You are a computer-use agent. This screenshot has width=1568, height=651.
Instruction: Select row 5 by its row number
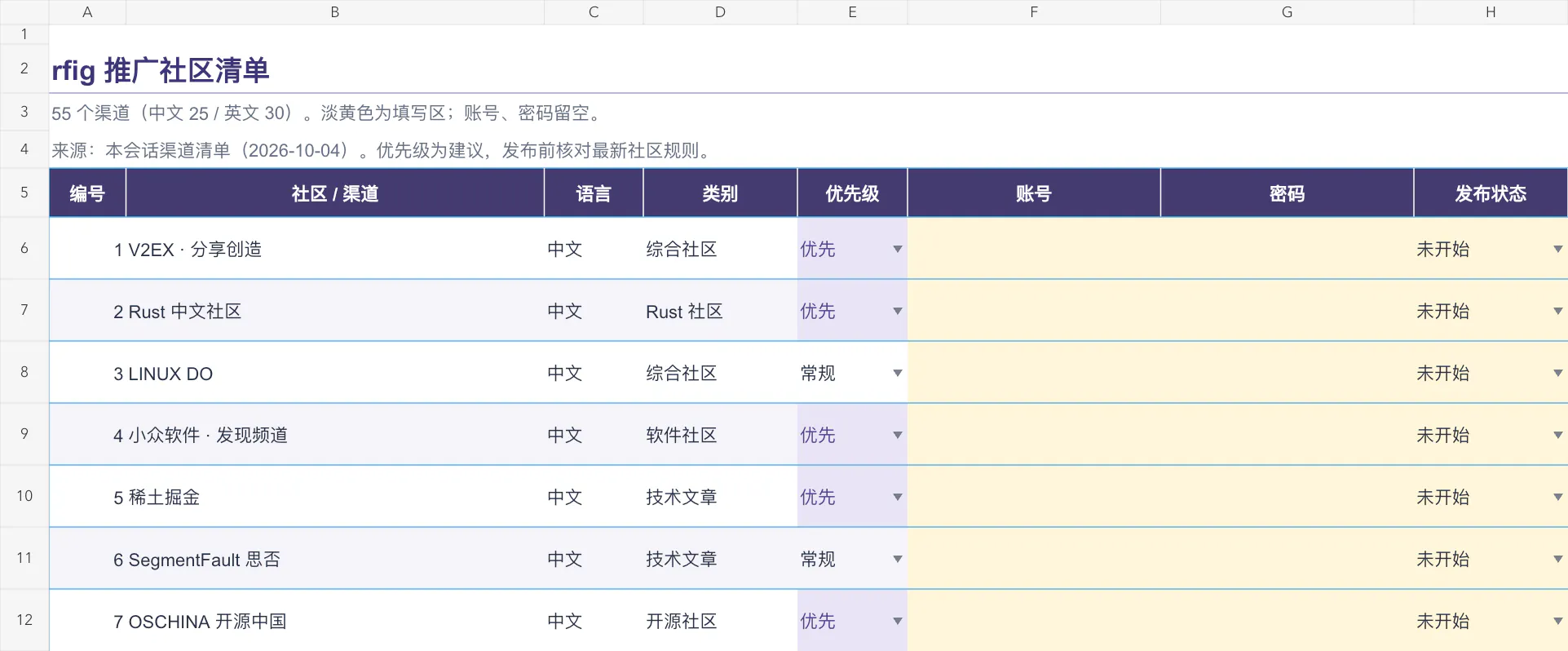click(24, 193)
